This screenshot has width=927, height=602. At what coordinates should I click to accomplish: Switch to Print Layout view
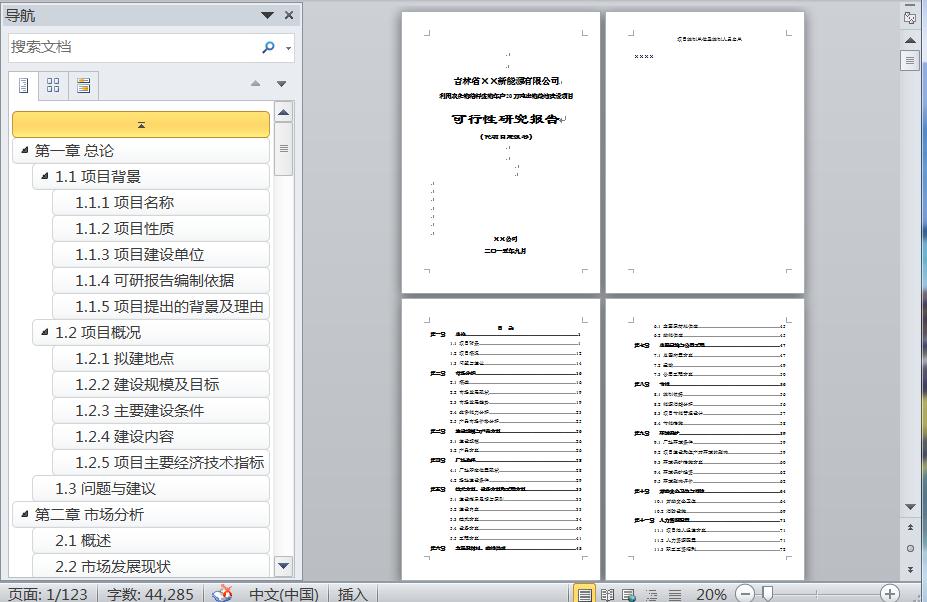(x=585, y=594)
